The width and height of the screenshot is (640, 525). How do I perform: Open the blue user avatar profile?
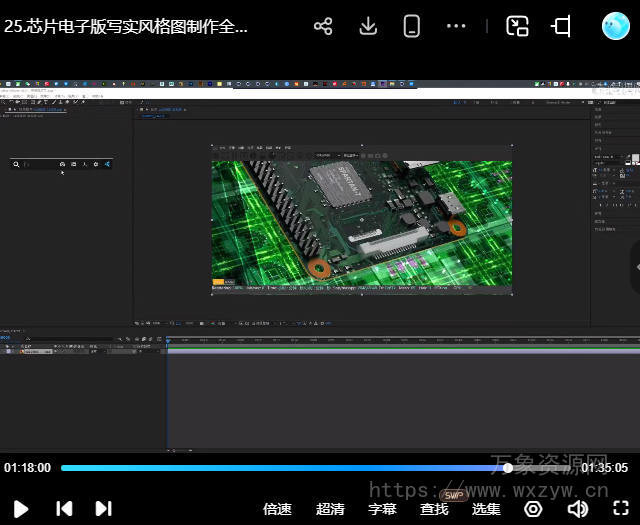click(615, 27)
